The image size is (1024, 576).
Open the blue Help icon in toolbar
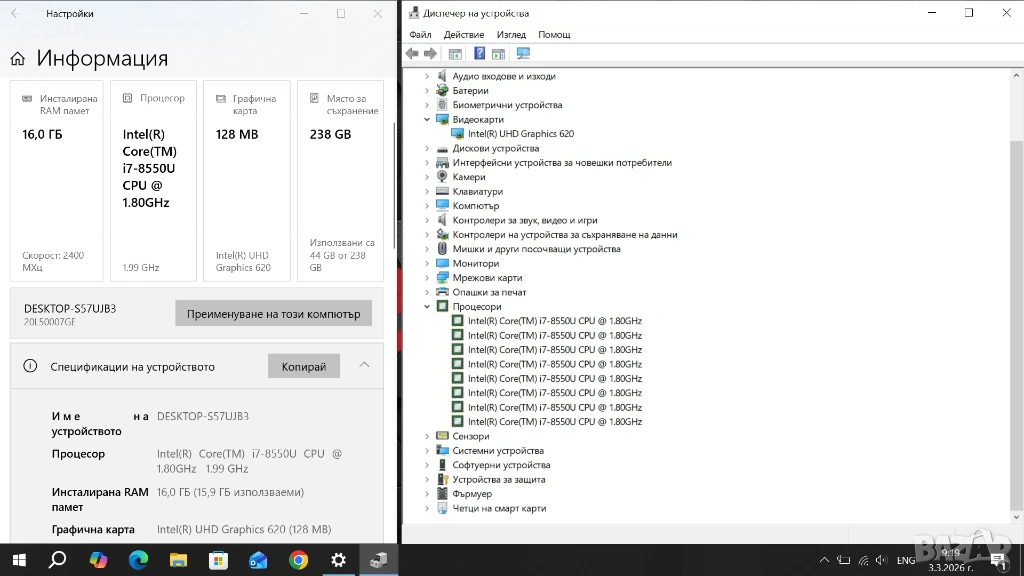[x=480, y=54]
